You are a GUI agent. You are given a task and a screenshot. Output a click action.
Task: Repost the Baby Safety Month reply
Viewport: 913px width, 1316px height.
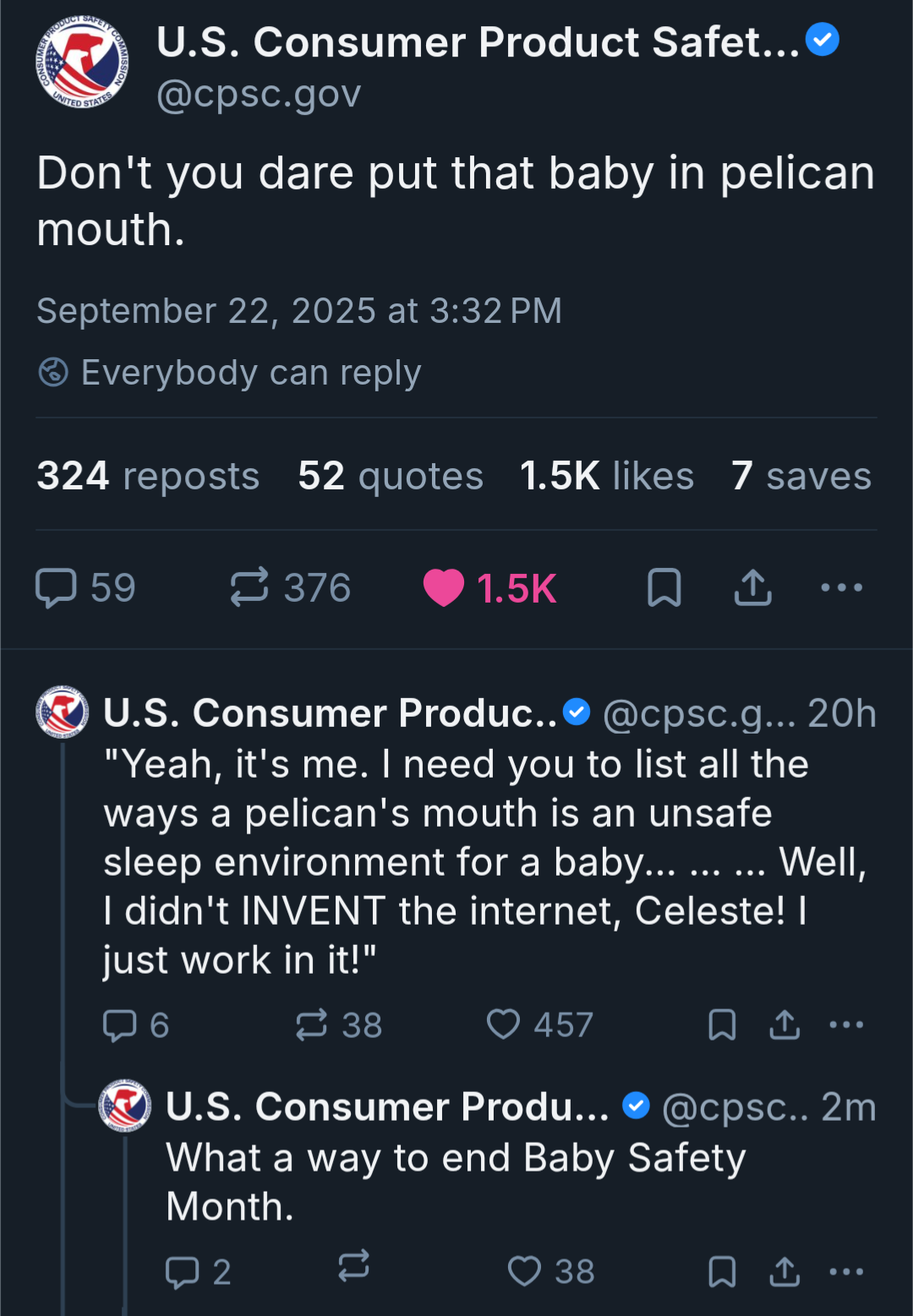(x=354, y=1266)
